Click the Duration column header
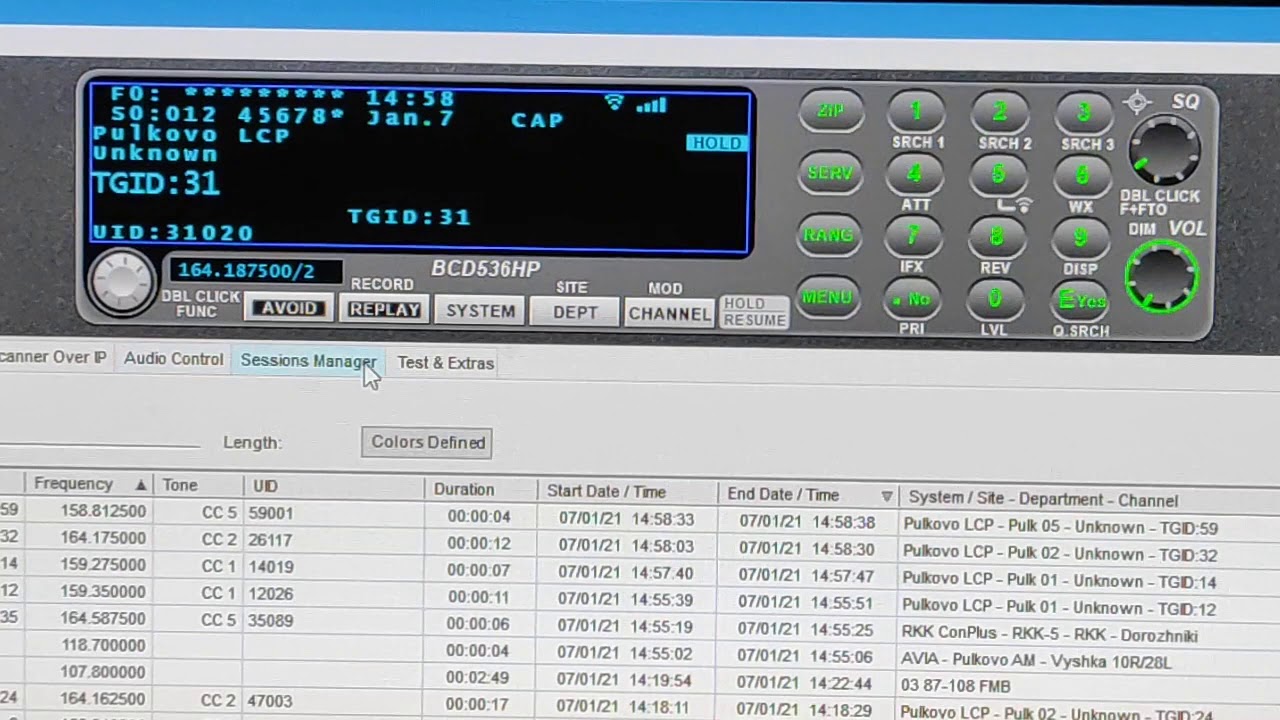This screenshot has width=1280, height=720. pos(480,490)
